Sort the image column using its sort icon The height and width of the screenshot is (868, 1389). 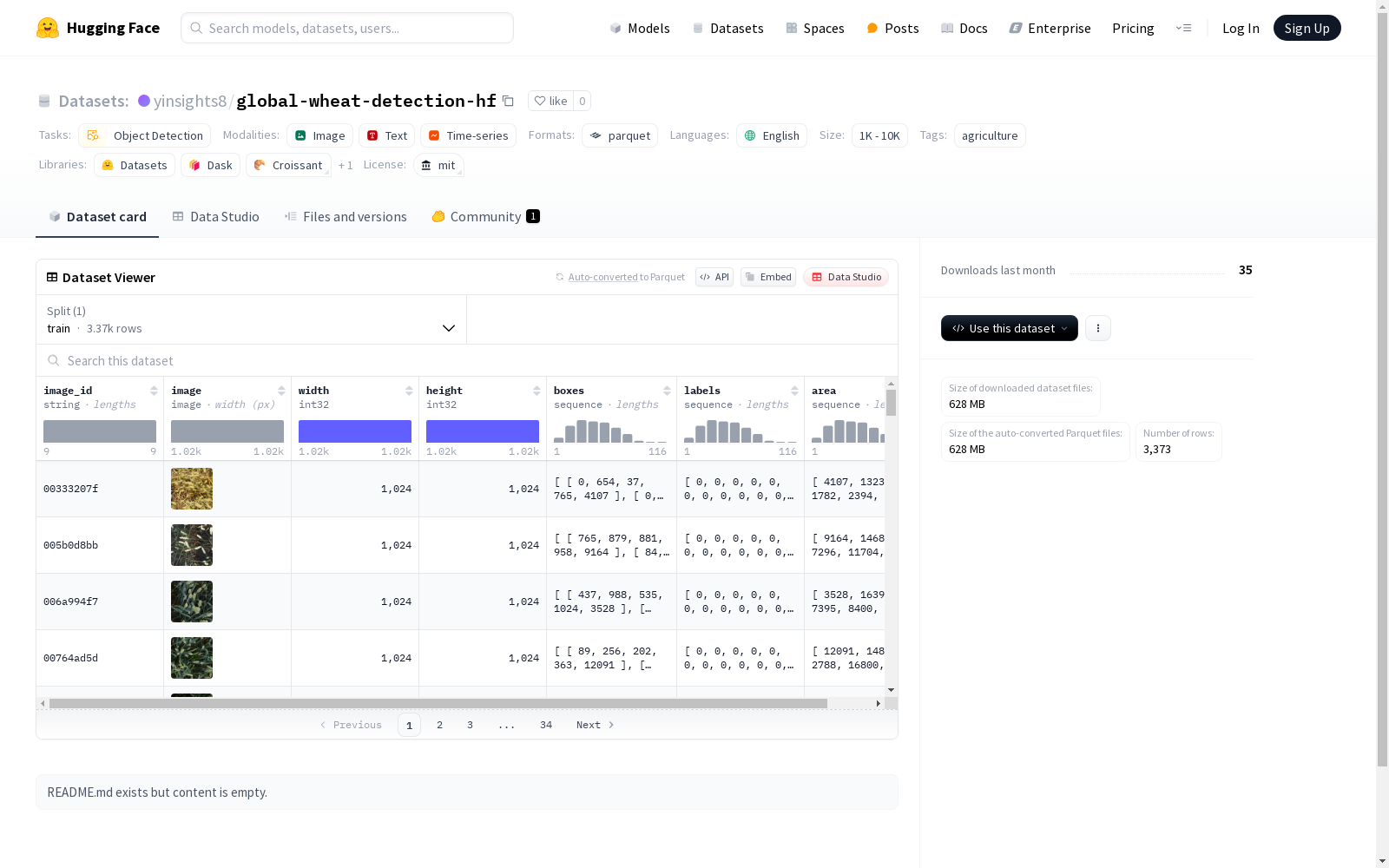point(281,391)
